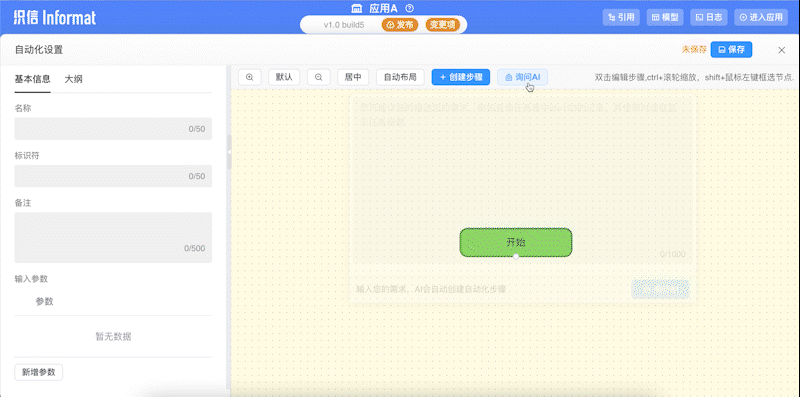
Task: Click the 名称 input field
Action: click(x=113, y=129)
